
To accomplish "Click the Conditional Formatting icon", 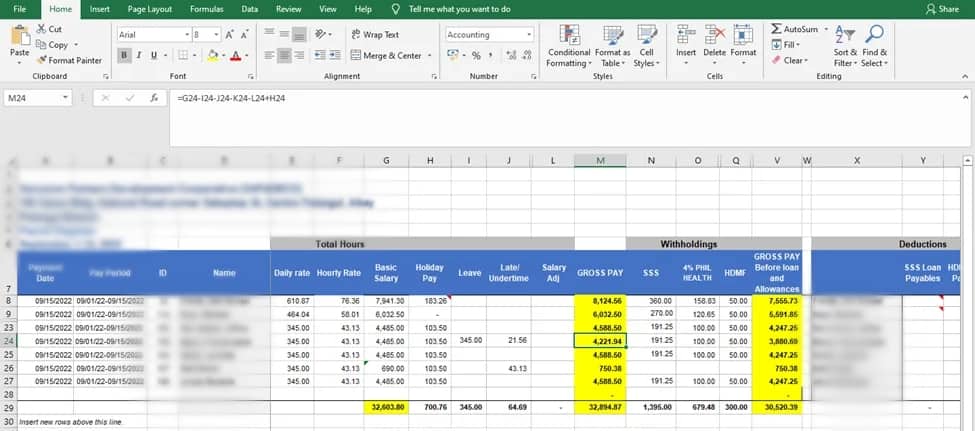I will 568,37.
